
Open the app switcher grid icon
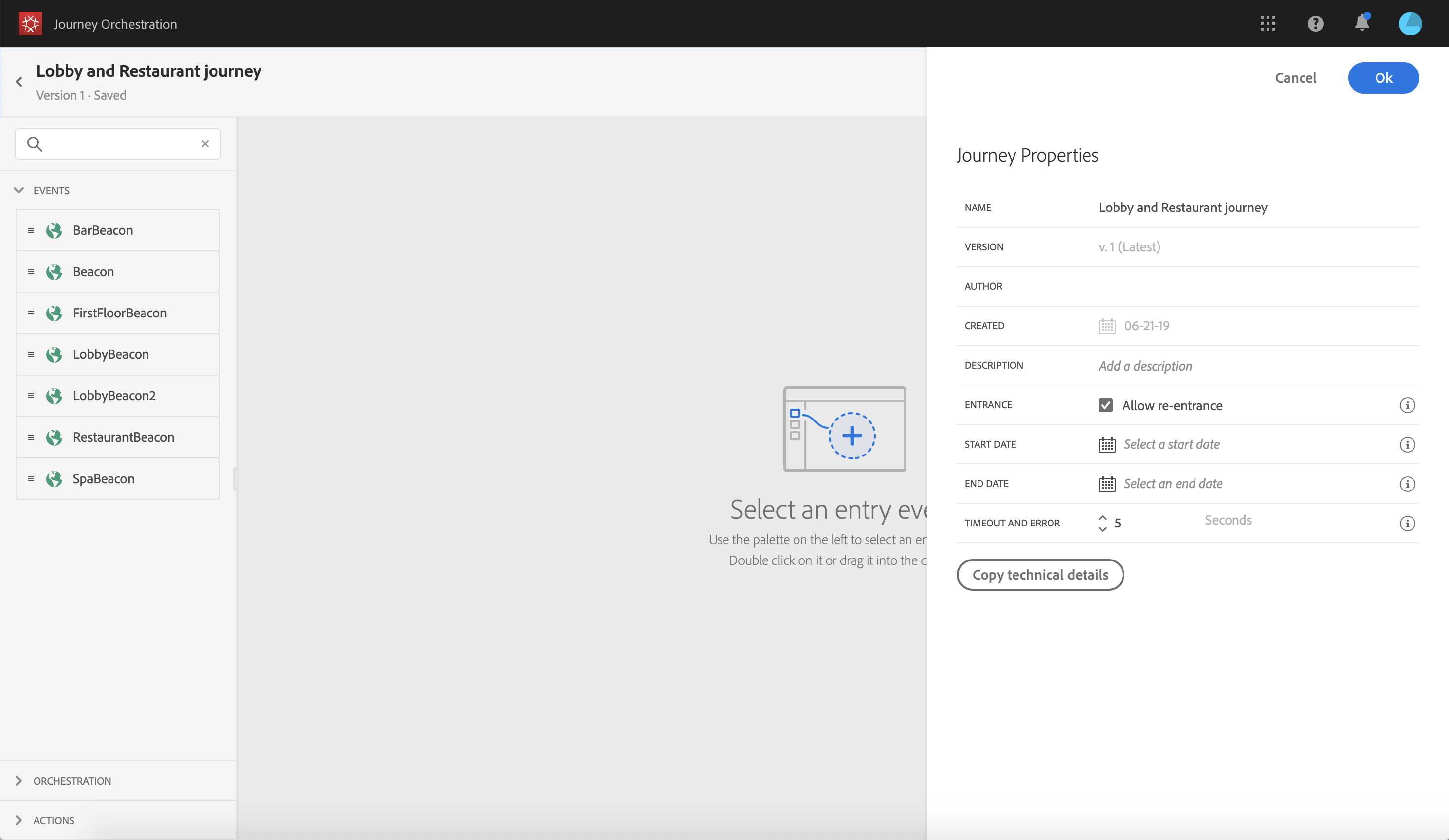click(x=1268, y=24)
